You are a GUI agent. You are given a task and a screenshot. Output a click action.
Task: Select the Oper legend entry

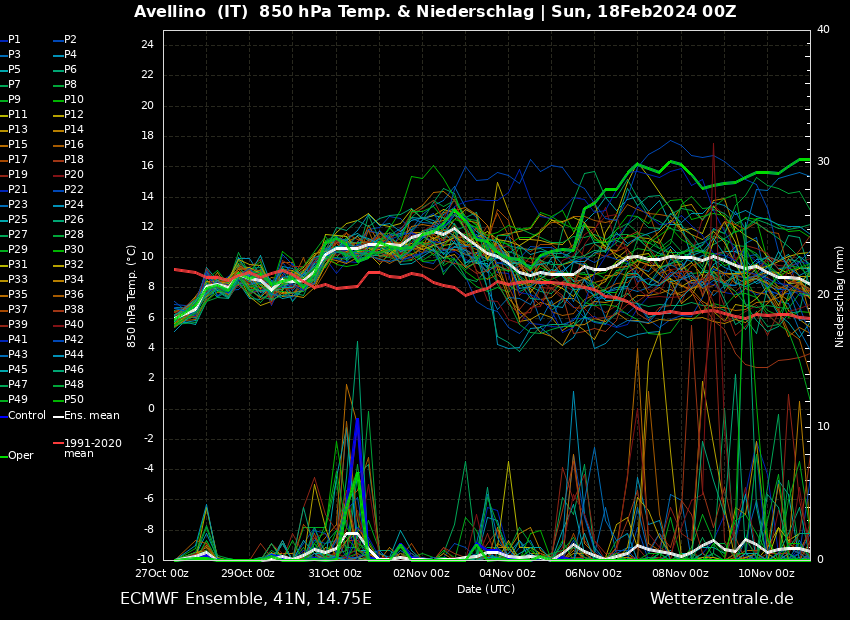20,456
